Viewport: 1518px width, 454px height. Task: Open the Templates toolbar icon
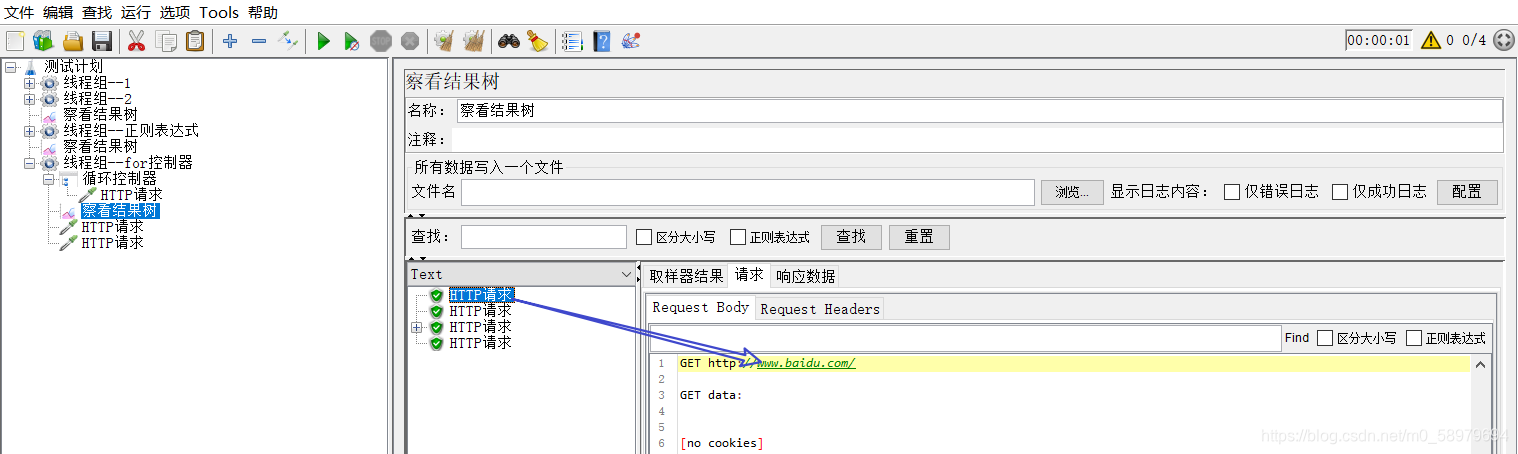43,41
